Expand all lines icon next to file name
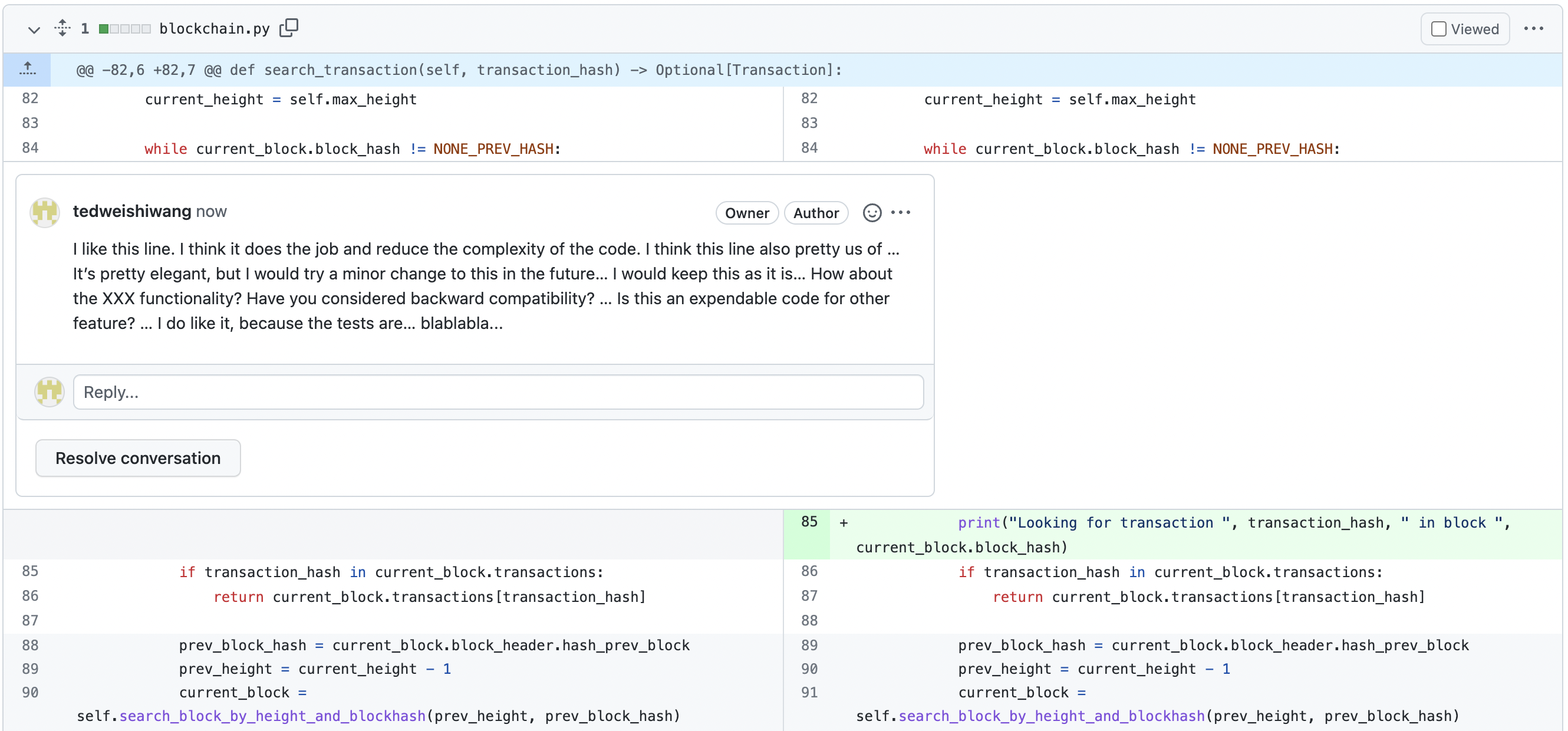 [62, 29]
